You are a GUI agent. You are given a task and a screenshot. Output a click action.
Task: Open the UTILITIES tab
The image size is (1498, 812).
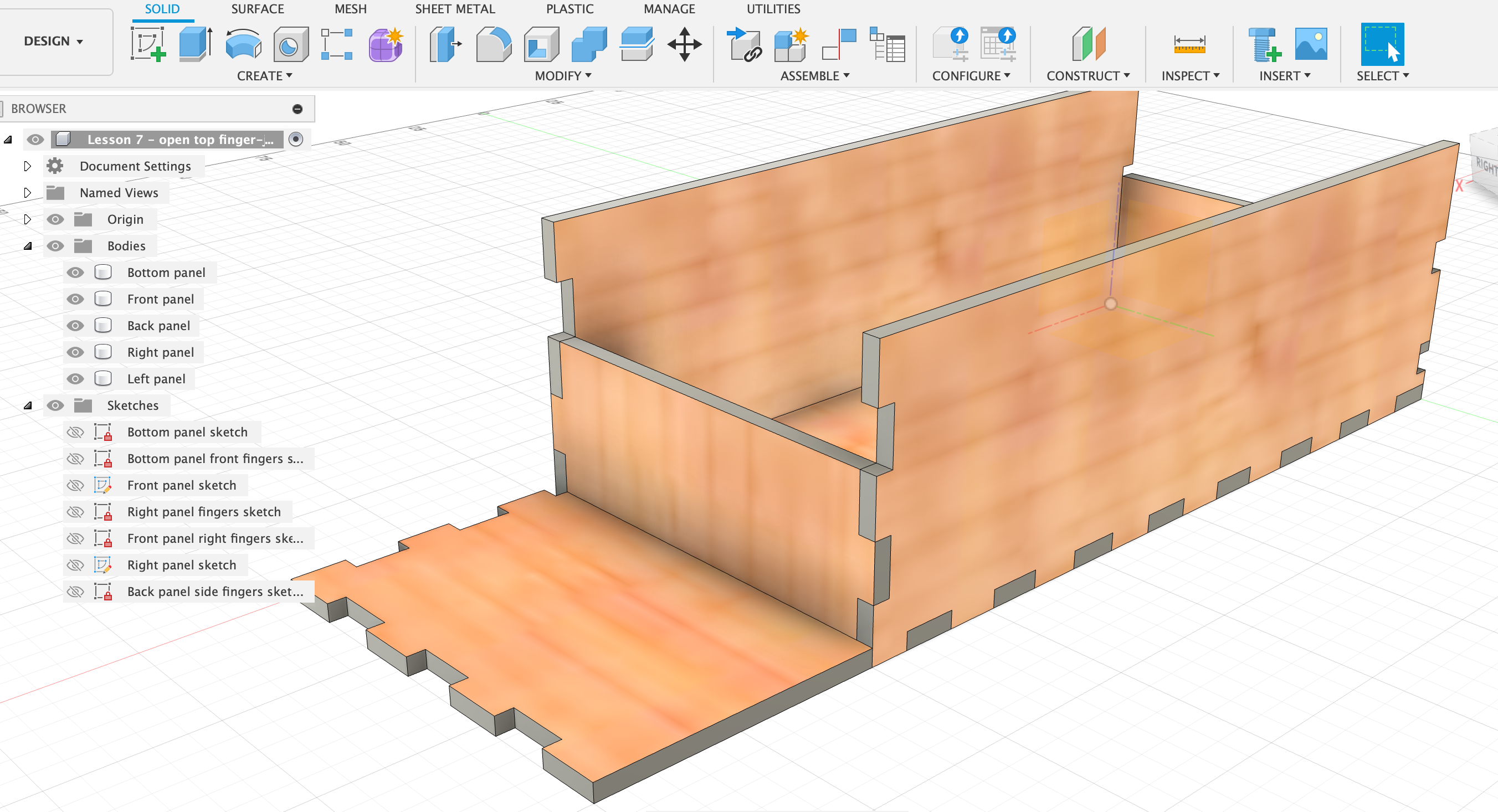(x=773, y=9)
